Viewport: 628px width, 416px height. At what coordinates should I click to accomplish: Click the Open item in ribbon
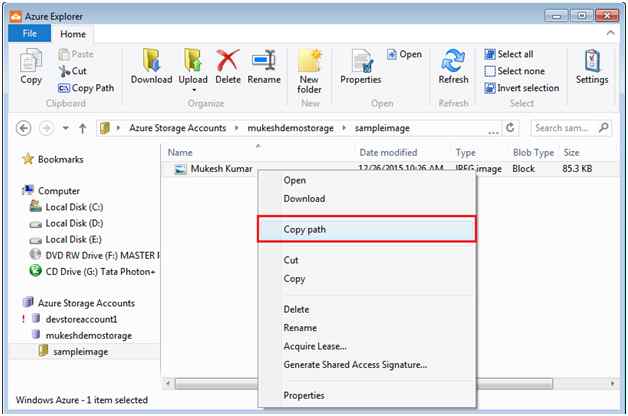tap(404, 54)
